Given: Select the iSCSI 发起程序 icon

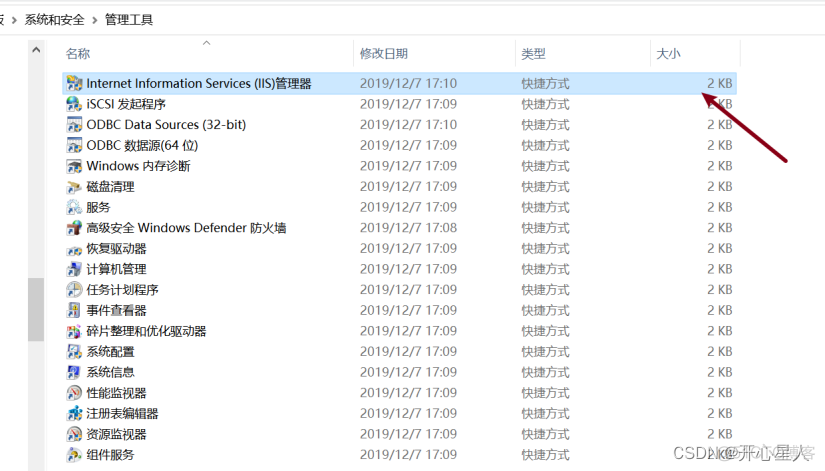Looking at the screenshot, I should coord(74,104).
